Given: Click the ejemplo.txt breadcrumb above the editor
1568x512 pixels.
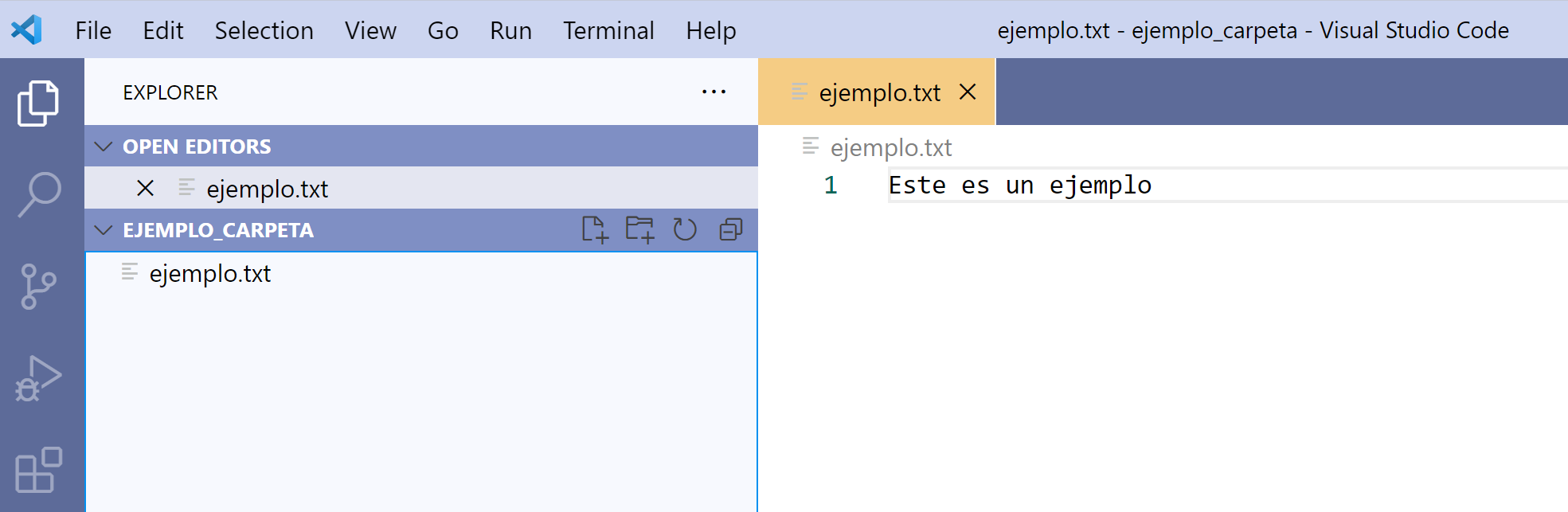Looking at the screenshot, I should click(890, 148).
